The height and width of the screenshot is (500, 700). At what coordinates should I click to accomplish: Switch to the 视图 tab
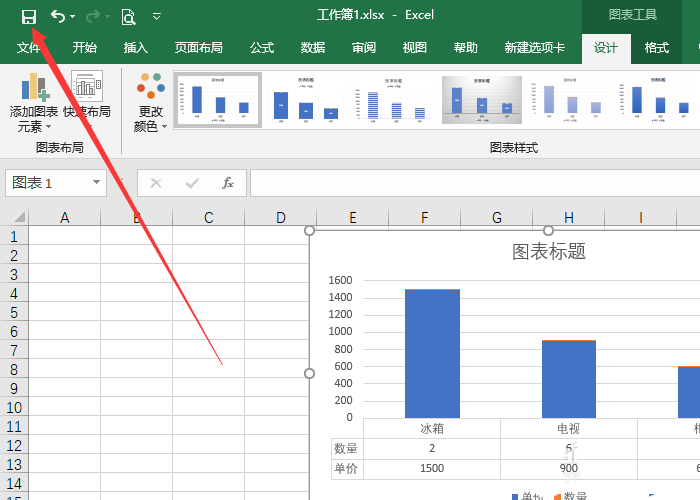415,48
